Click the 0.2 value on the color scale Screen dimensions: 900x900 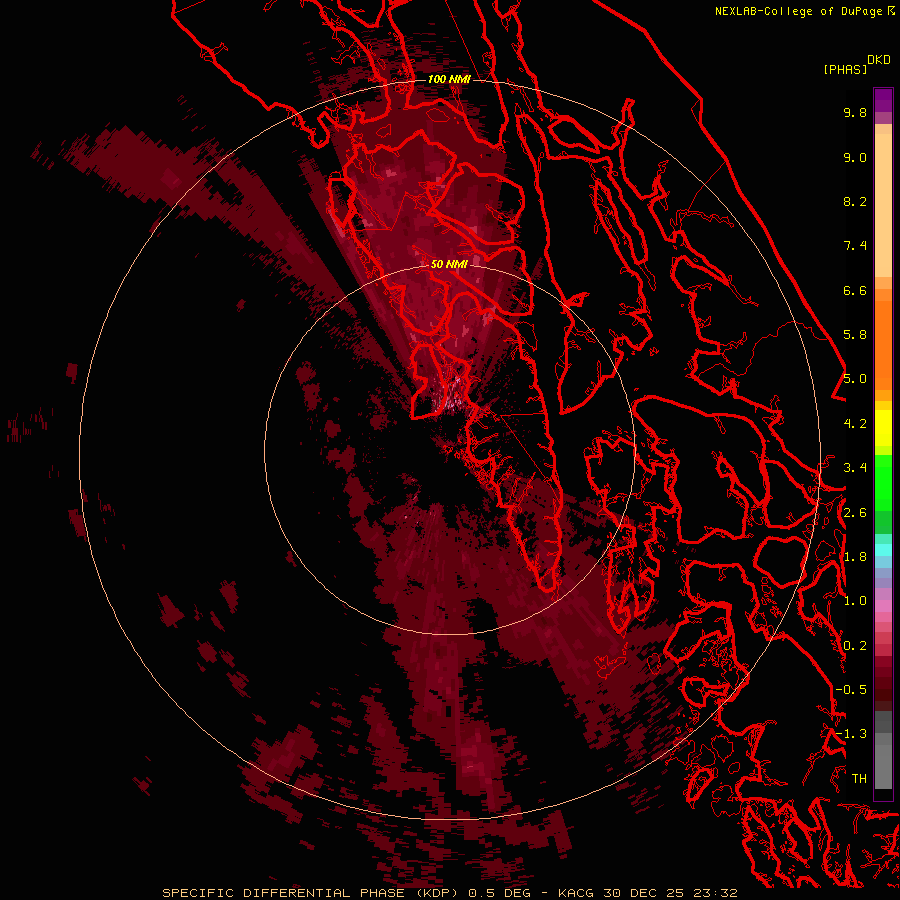pos(855,646)
